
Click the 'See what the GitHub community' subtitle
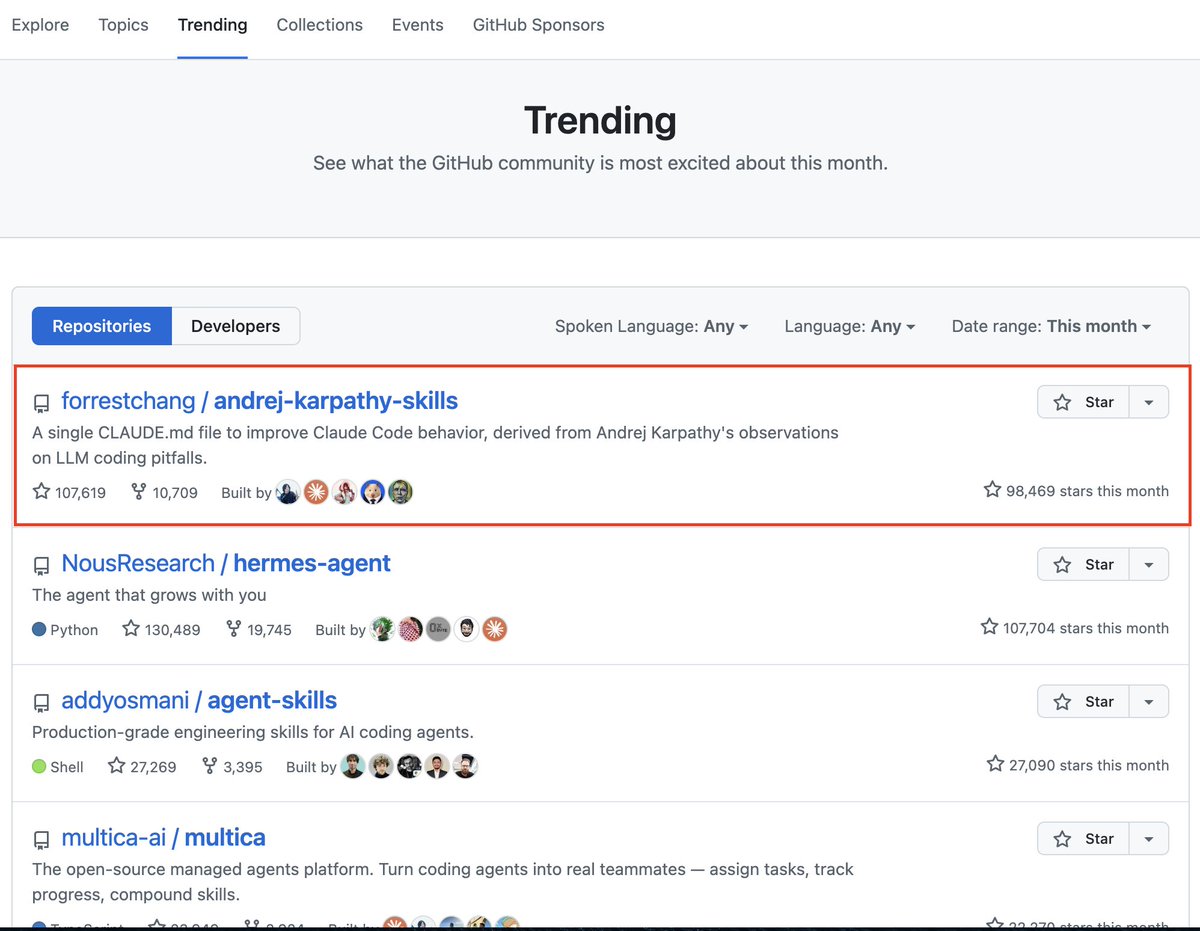tap(600, 162)
